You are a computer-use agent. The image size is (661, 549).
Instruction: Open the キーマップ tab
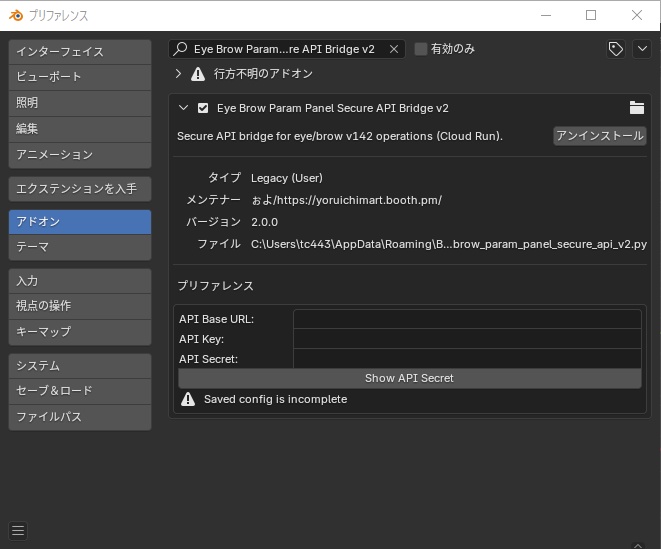80,332
